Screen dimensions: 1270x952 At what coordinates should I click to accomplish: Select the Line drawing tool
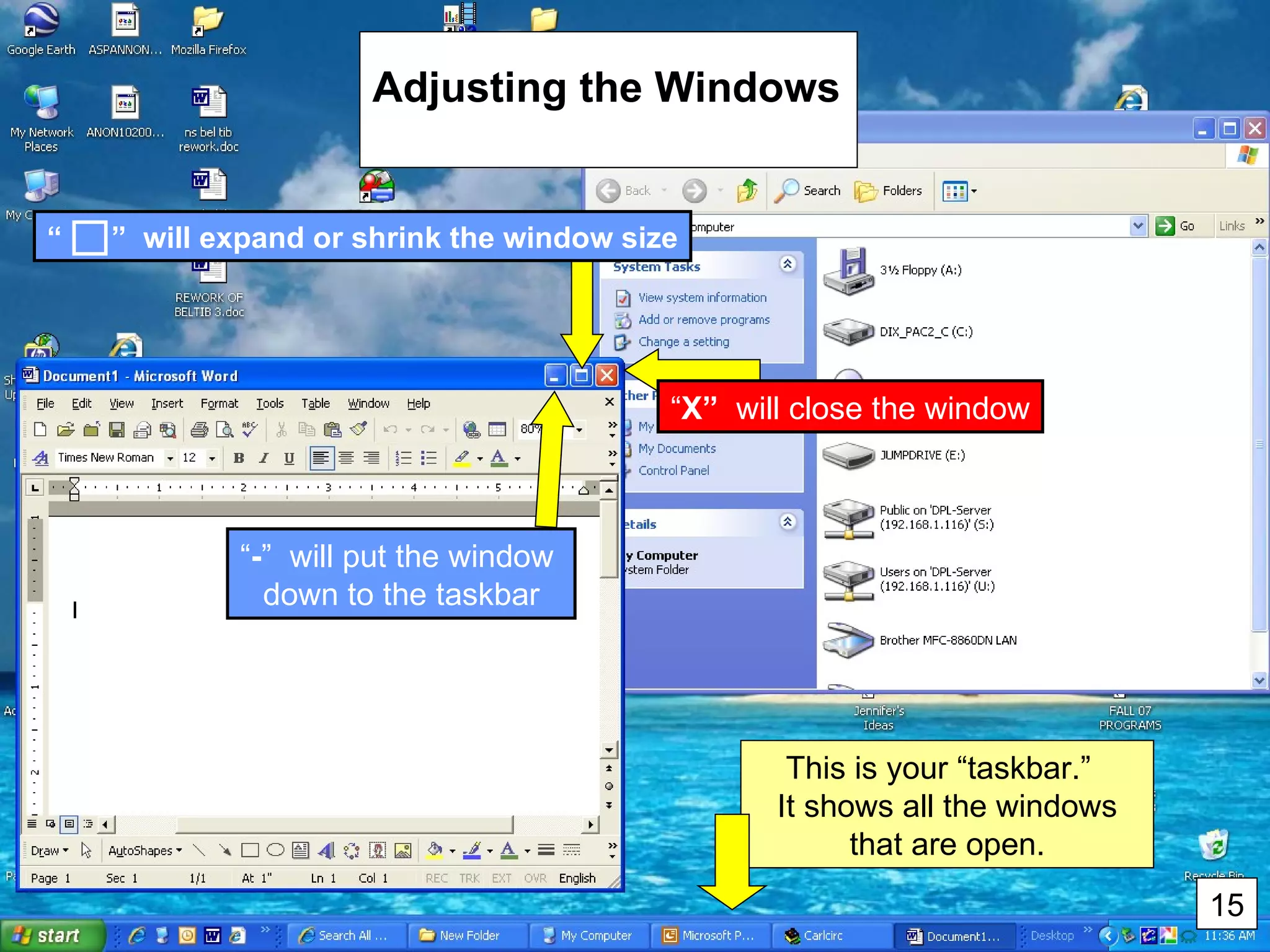199,850
